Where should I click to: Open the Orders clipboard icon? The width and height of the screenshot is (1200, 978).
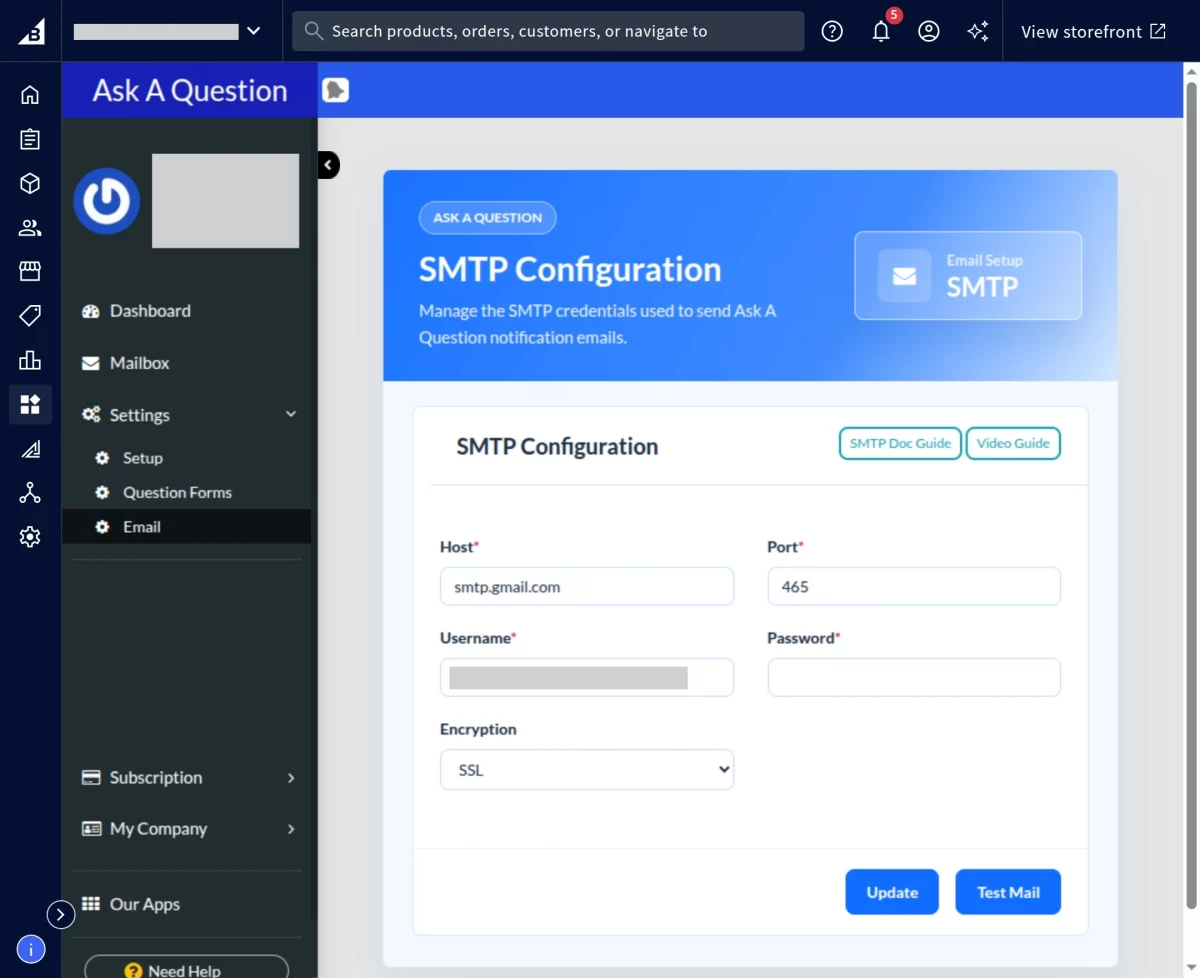point(30,139)
